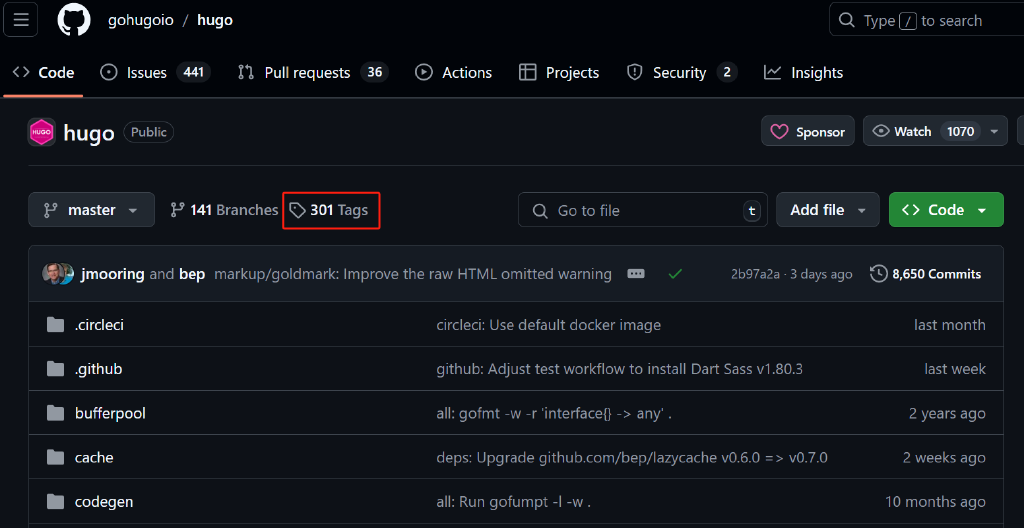Expand the Add file dropdown
Screen dimensions: 1024x528
point(827,210)
